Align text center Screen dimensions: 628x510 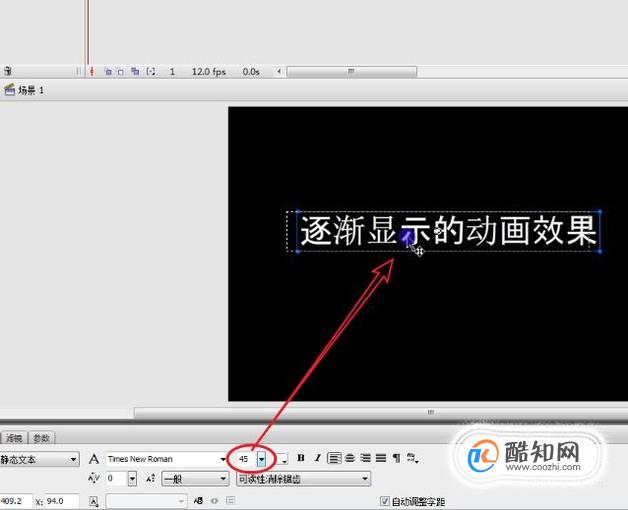point(350,458)
